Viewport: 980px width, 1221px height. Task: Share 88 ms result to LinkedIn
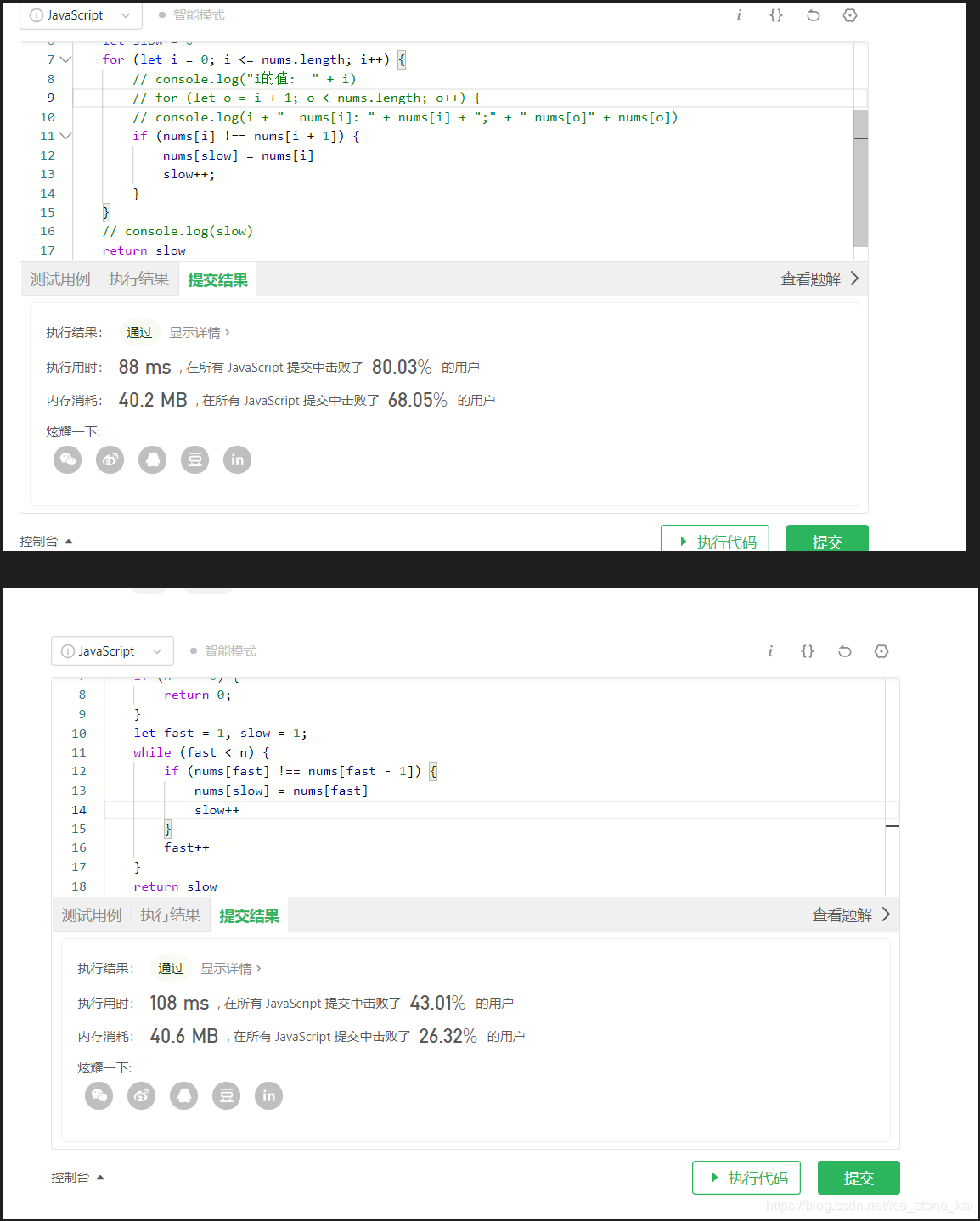click(238, 460)
